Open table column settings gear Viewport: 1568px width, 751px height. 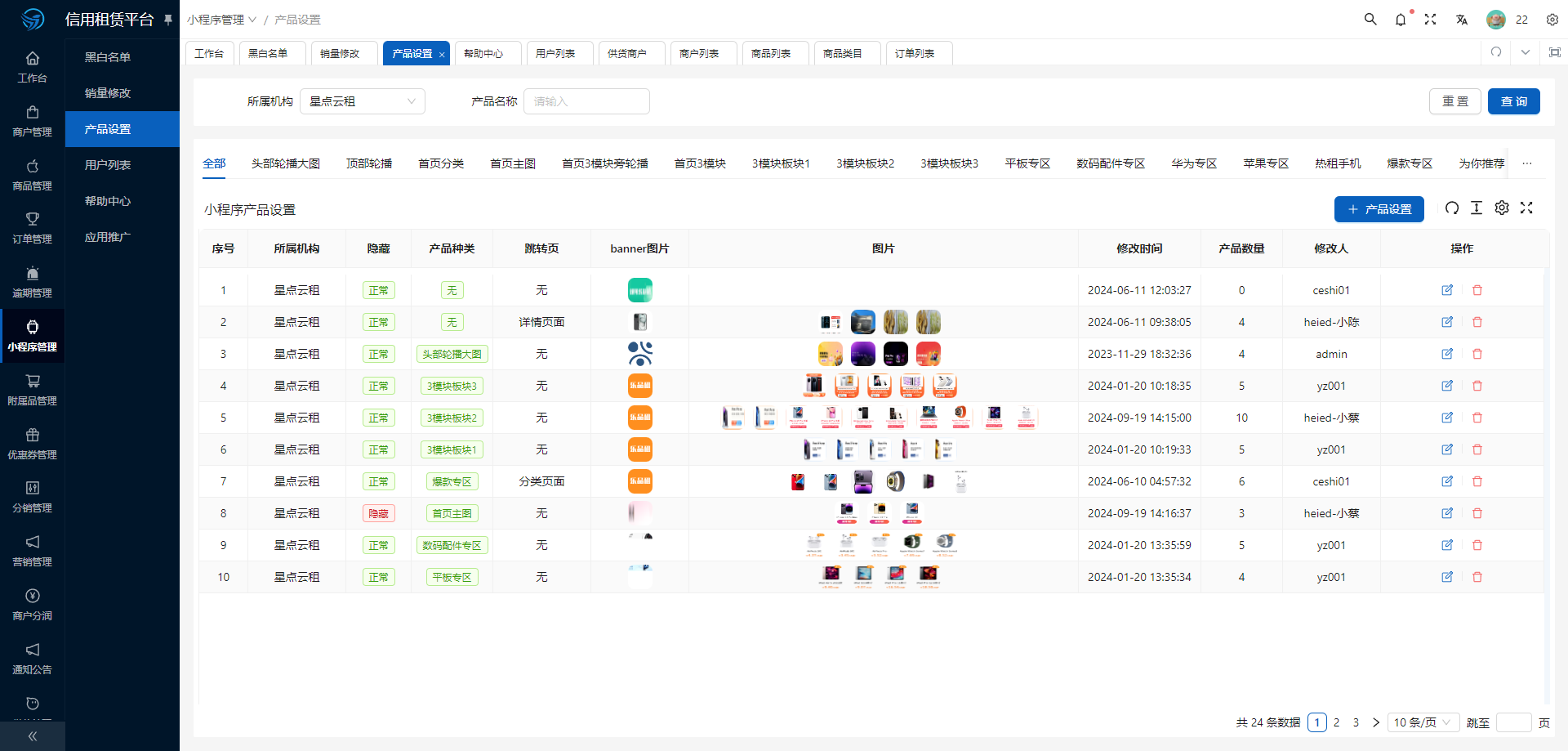pos(1502,208)
